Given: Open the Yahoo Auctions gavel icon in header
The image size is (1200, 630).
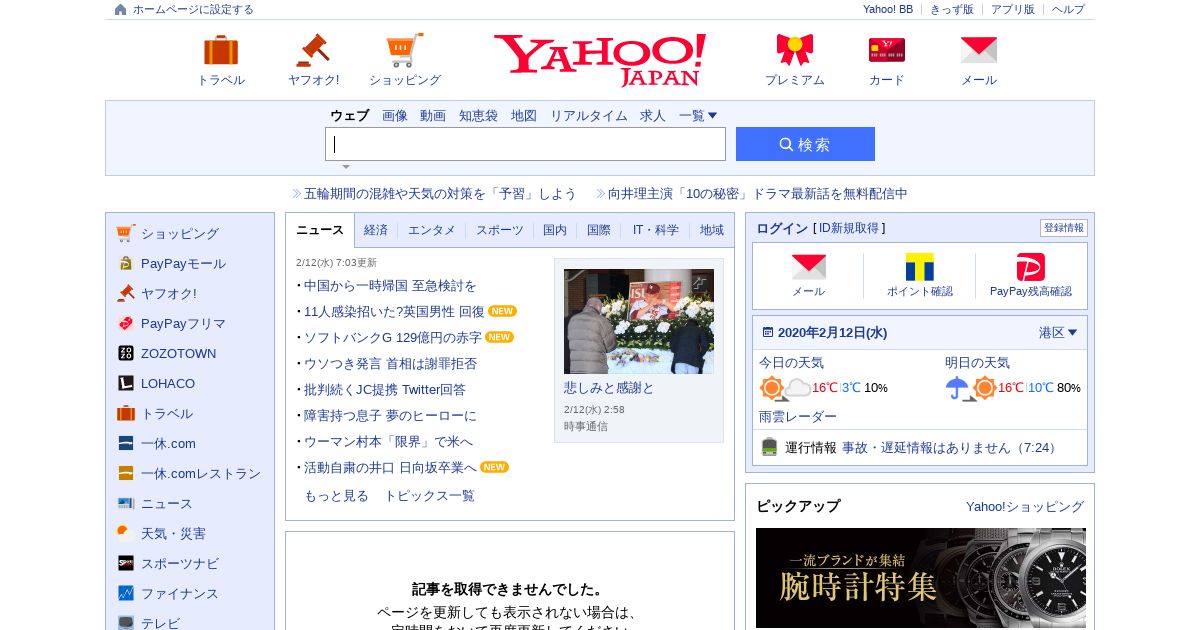Looking at the screenshot, I should pos(313,50).
